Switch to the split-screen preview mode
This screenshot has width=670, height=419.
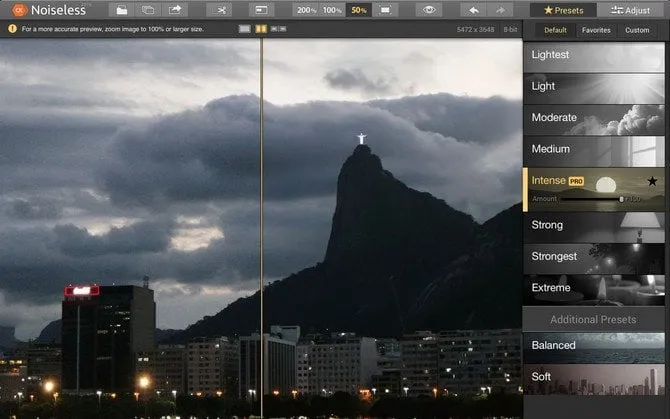point(261,29)
